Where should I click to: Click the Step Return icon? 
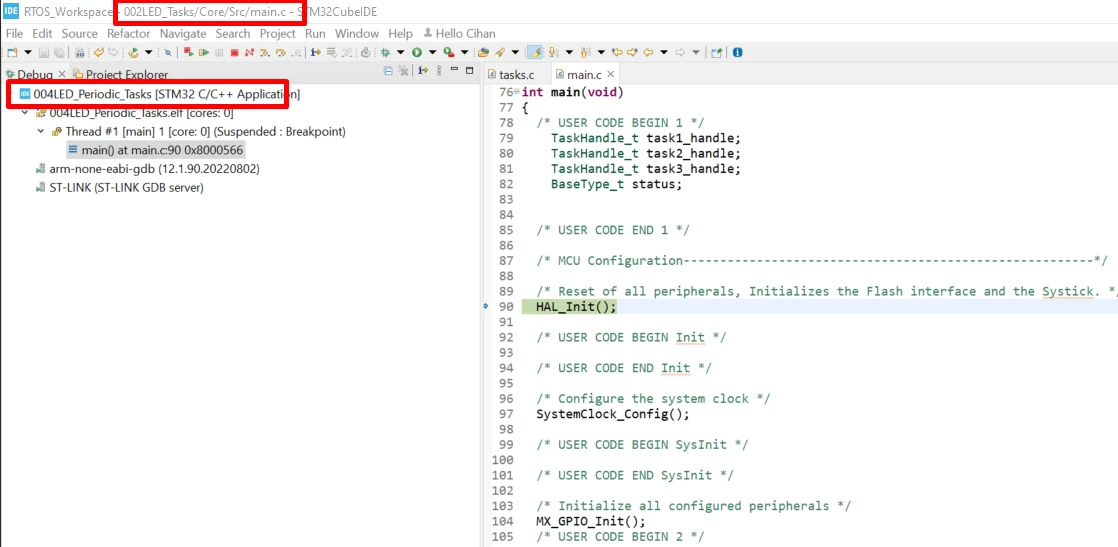[x=296, y=52]
